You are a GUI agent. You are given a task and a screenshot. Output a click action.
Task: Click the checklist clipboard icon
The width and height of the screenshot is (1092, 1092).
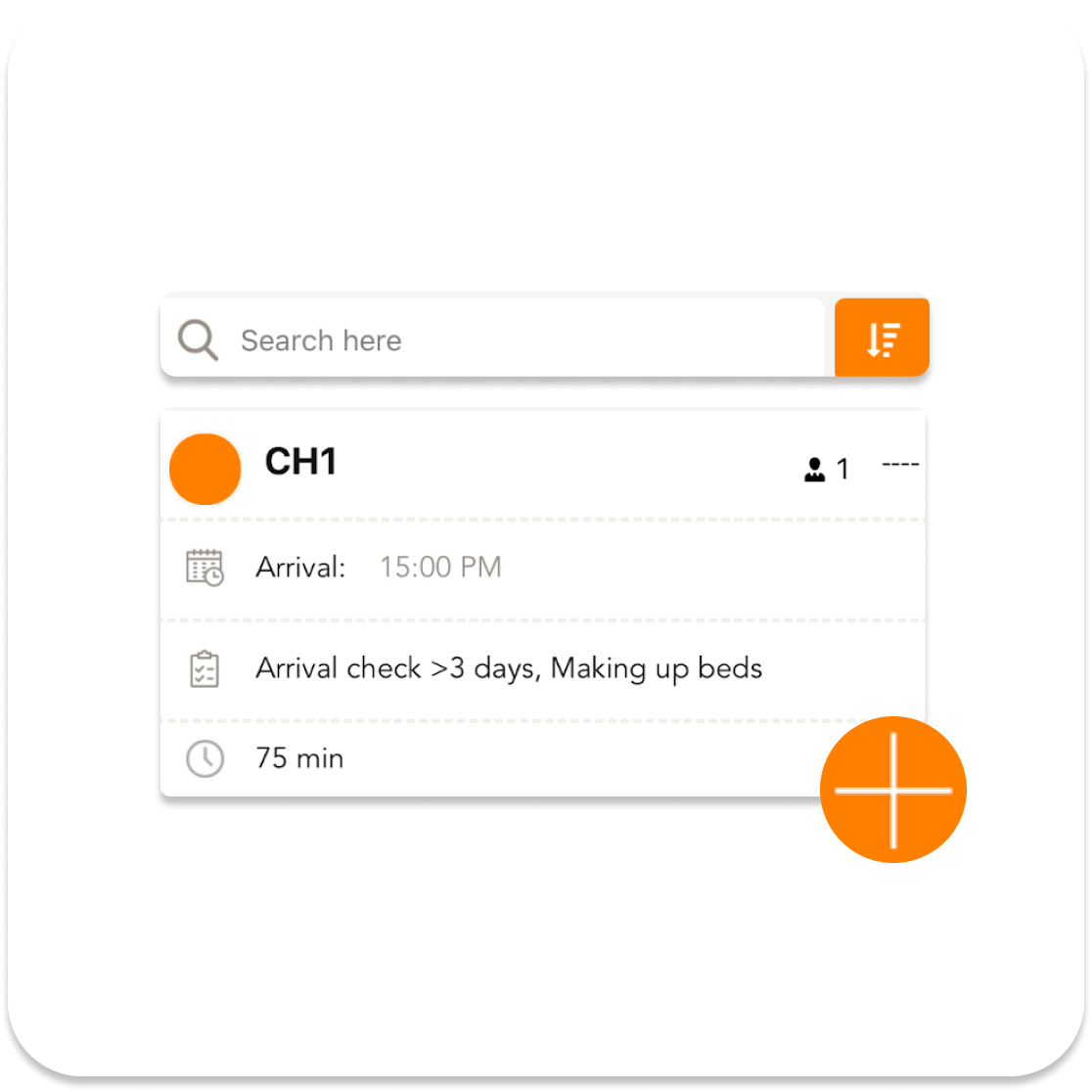(205, 669)
